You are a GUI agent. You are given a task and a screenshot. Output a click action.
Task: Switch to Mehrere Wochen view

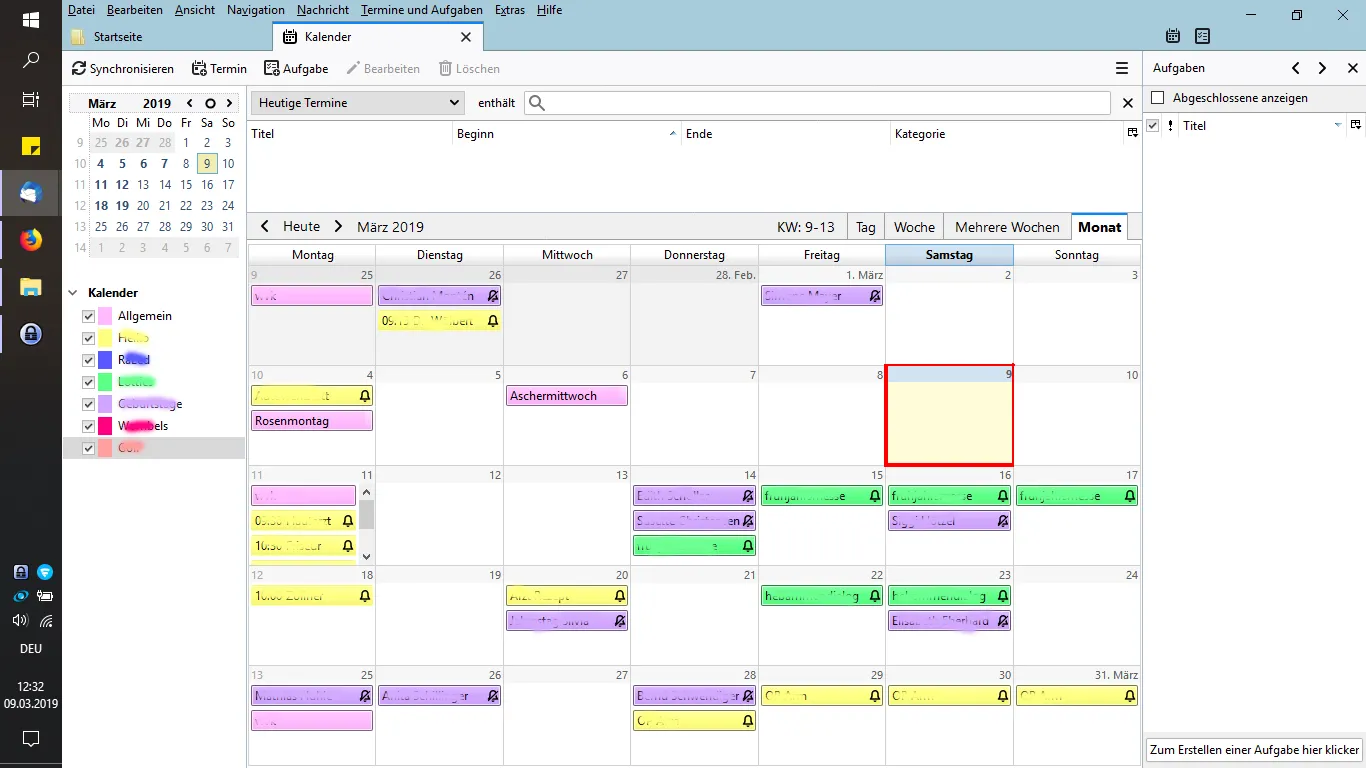[x=1007, y=227]
